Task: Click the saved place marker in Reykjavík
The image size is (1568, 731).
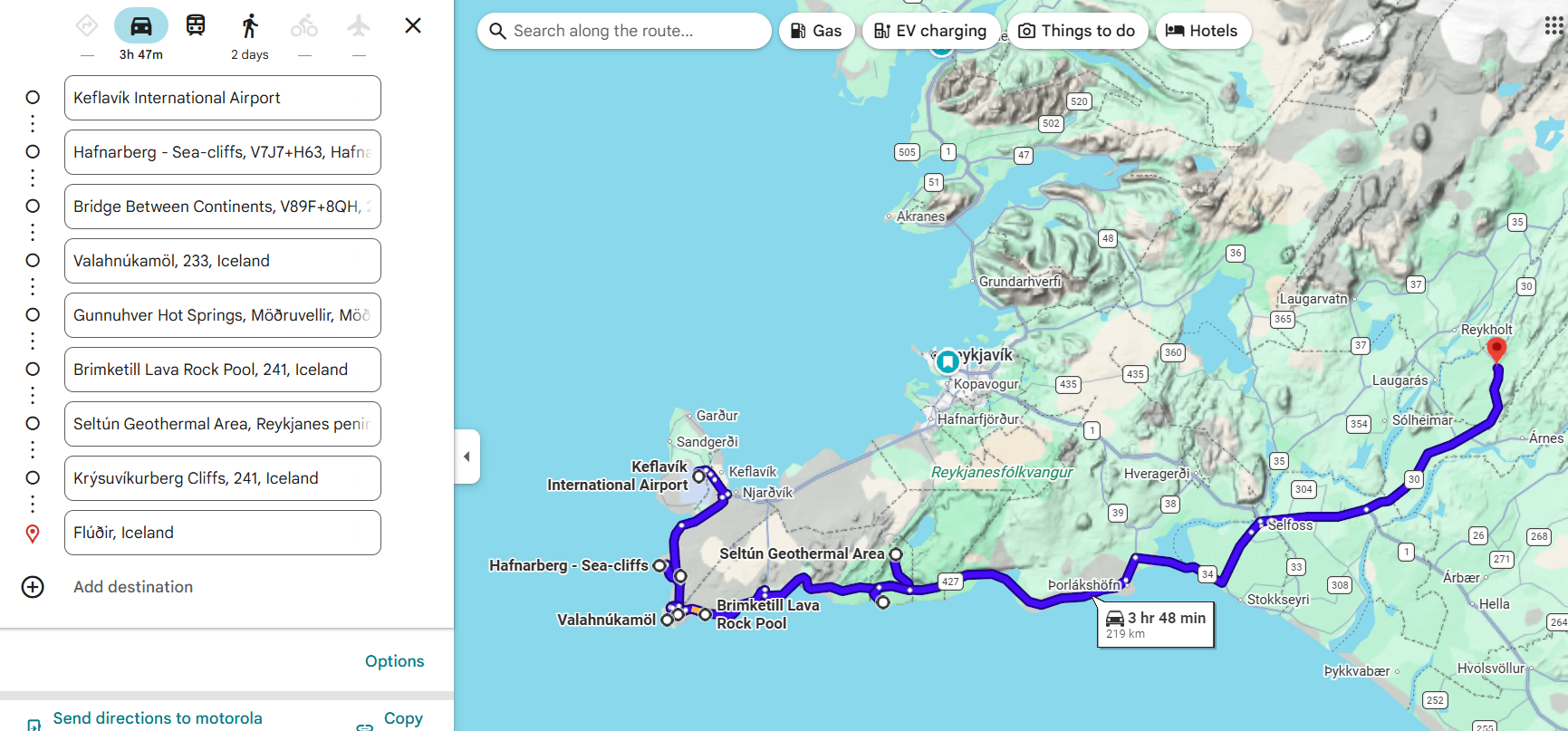Action: 948,361
